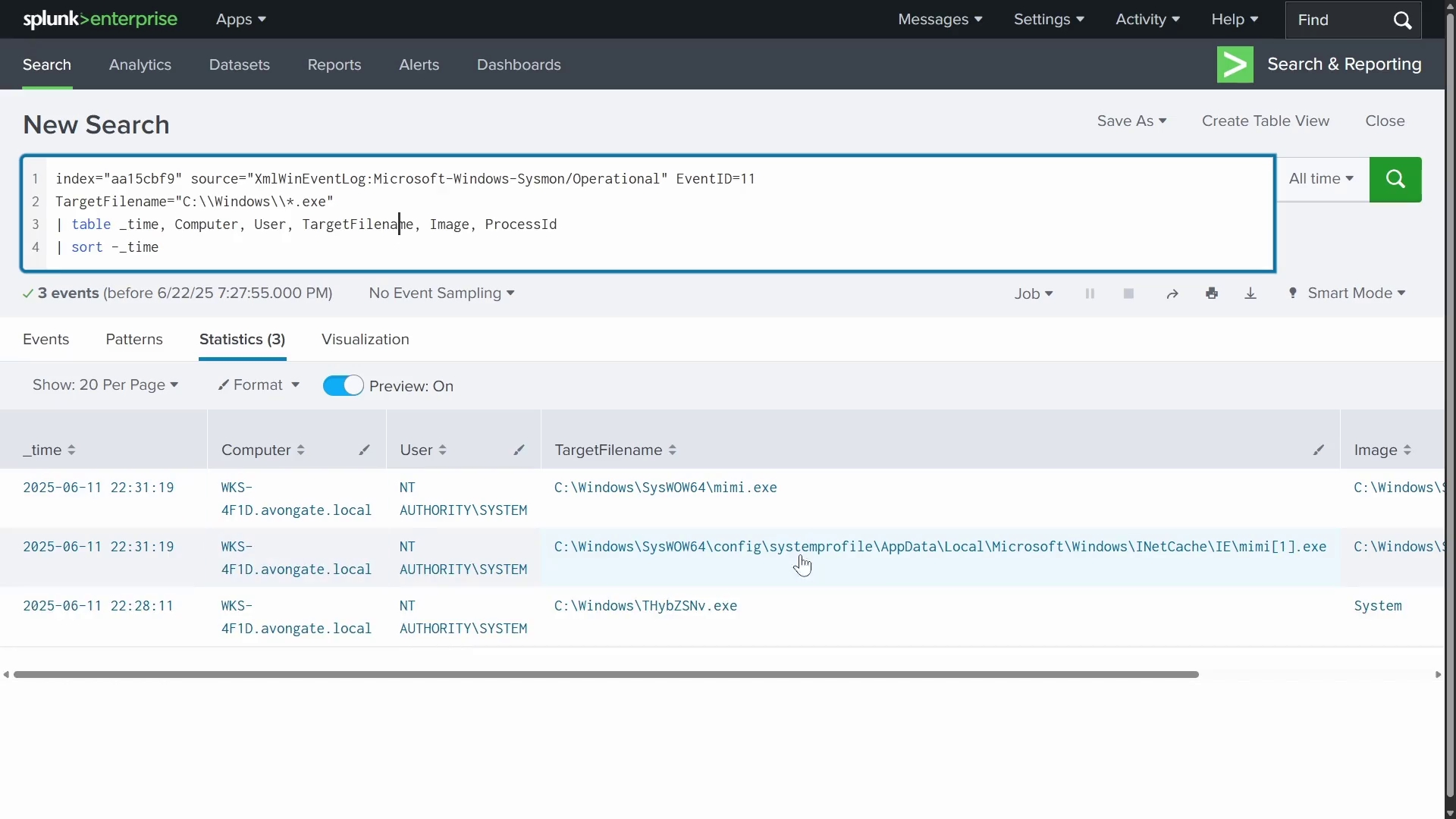This screenshot has width=1456, height=819.
Task: Click pencil edit icon in Computer column
Action: click(x=365, y=450)
